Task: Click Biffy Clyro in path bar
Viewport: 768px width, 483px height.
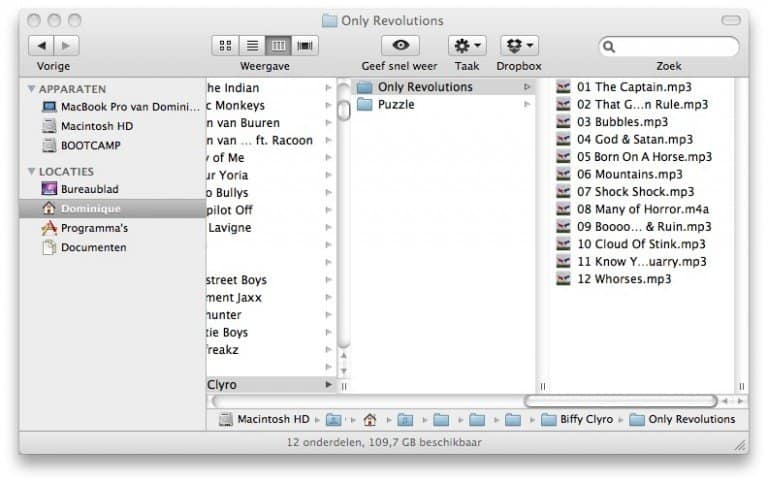Action: (x=577, y=419)
